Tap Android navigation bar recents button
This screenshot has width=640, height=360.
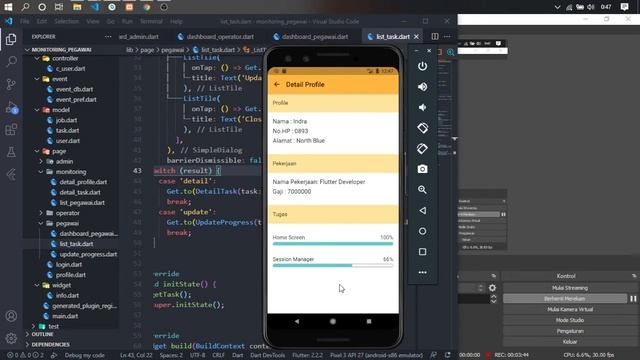point(369,321)
